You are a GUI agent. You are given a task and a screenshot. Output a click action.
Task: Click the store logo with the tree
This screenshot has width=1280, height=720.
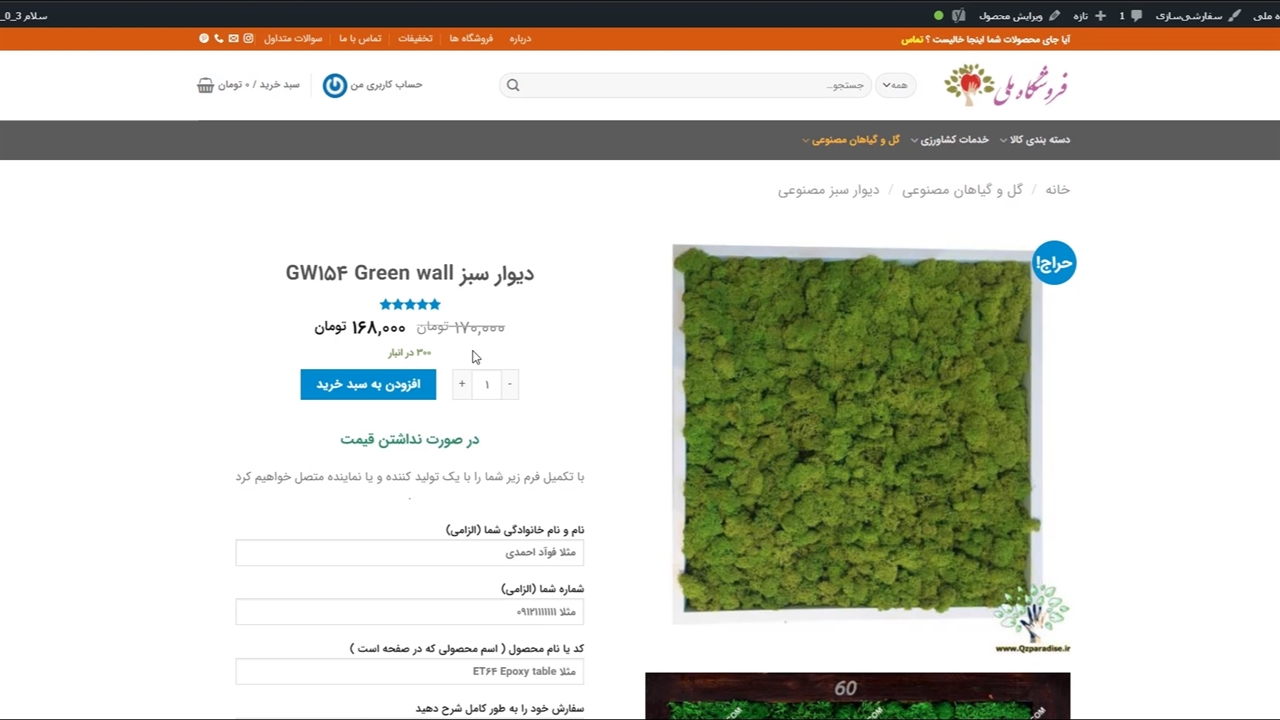coord(1006,85)
